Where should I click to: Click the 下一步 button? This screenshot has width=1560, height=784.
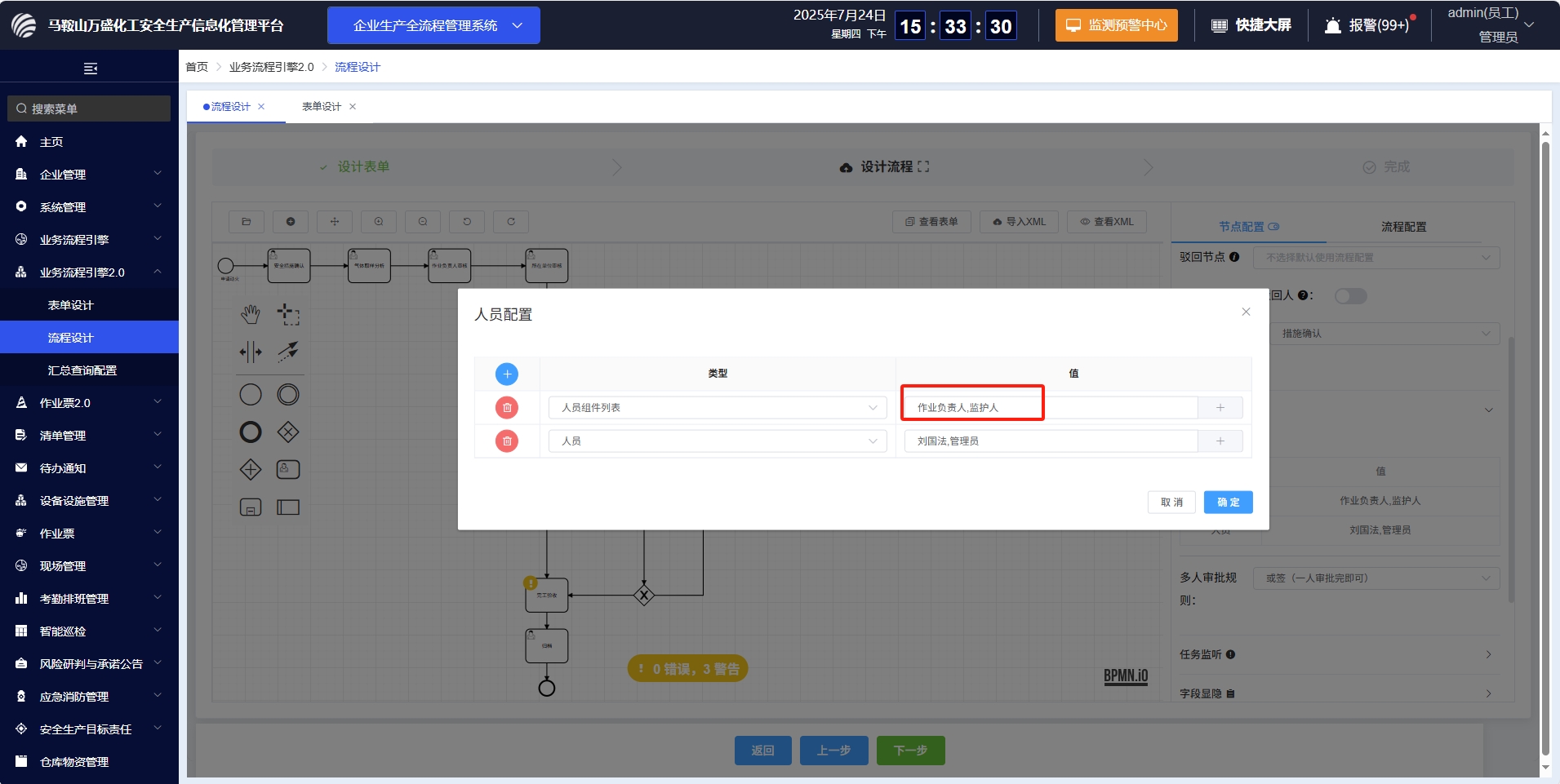coord(910,751)
